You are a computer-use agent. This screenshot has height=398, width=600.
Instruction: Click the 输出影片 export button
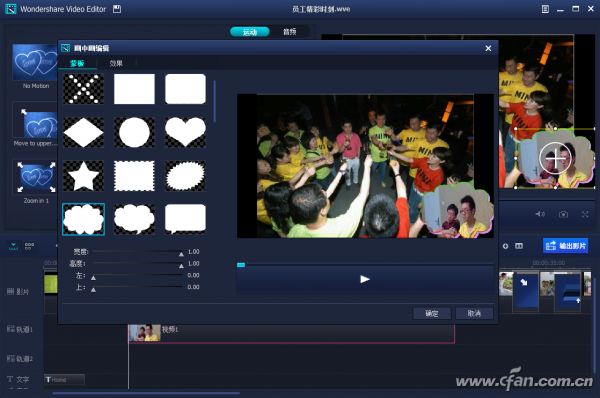tap(566, 246)
